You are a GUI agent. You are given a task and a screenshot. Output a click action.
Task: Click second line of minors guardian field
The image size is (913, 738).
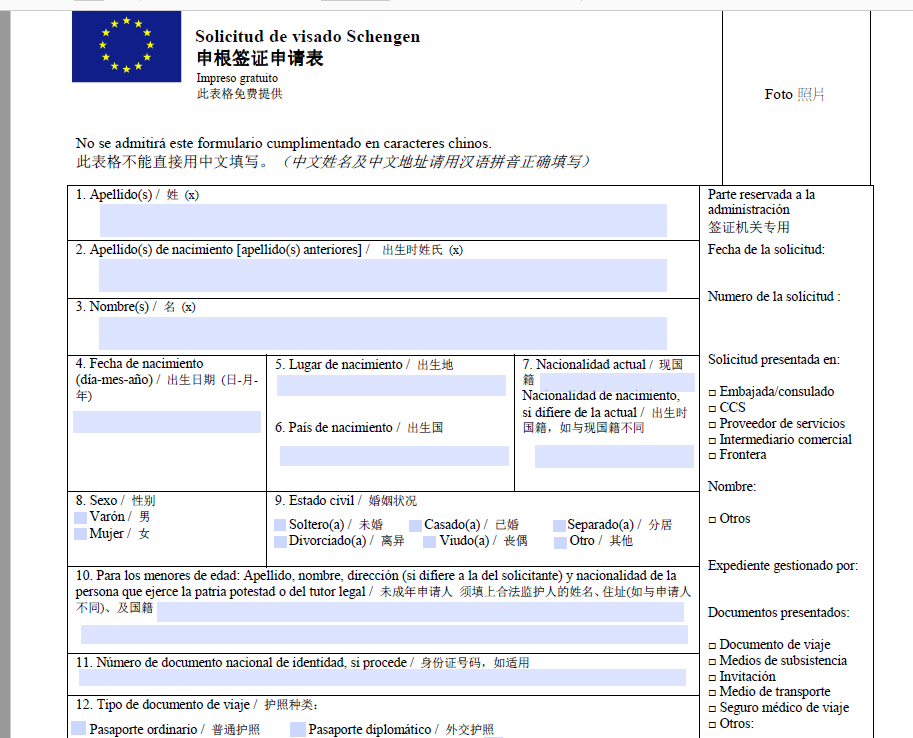[384, 634]
